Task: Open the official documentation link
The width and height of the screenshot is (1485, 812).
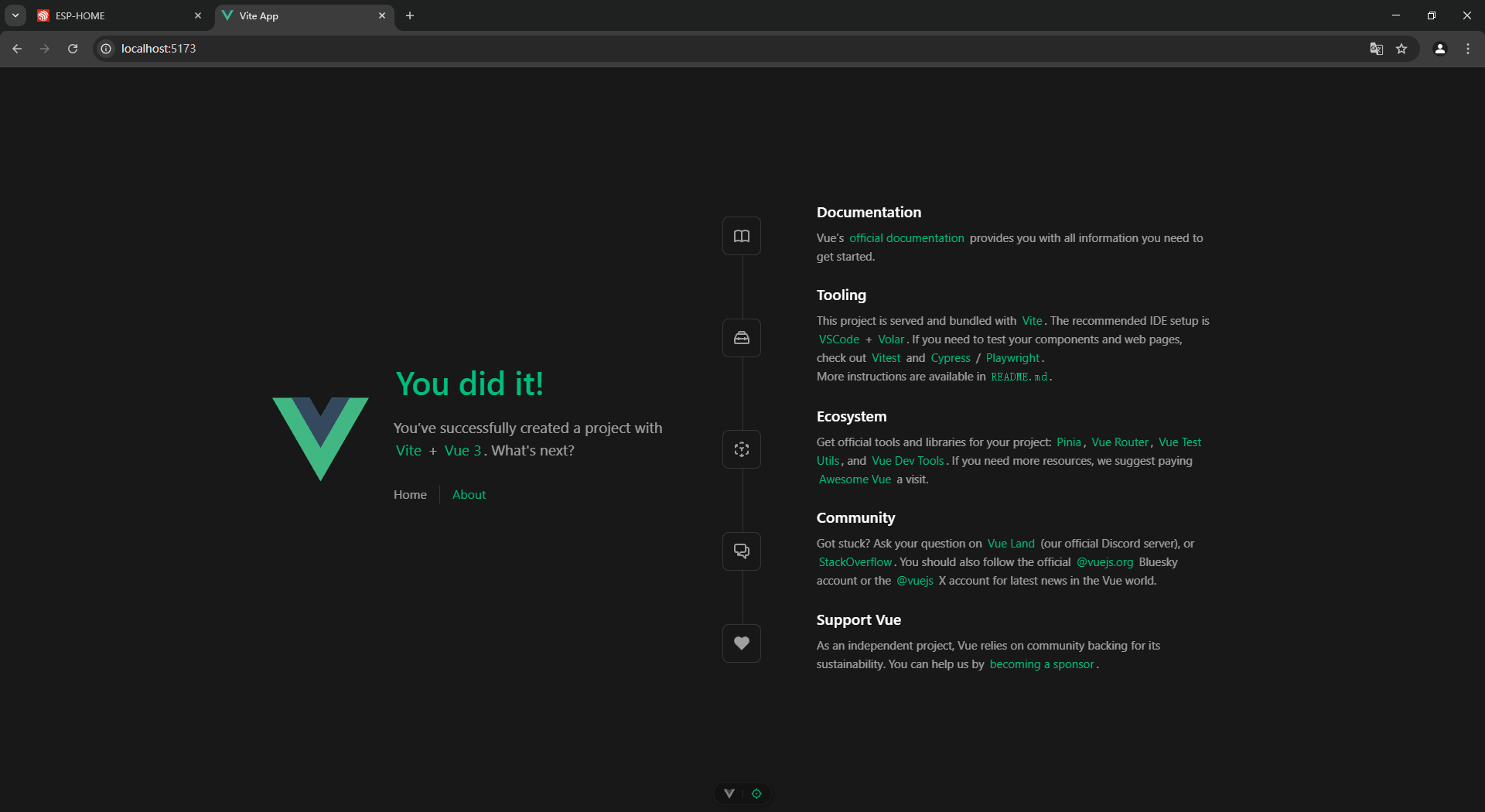Action: [x=906, y=238]
